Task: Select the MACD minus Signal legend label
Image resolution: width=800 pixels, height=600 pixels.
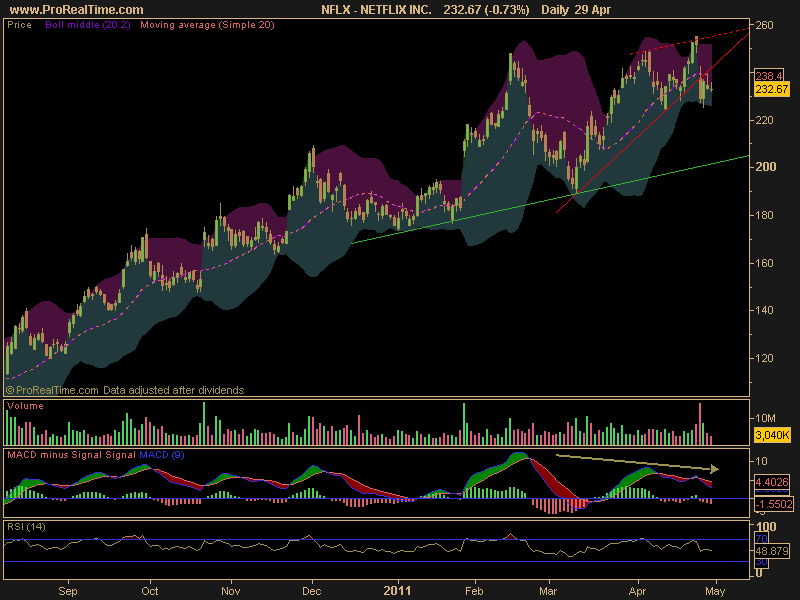Action: tap(55, 455)
